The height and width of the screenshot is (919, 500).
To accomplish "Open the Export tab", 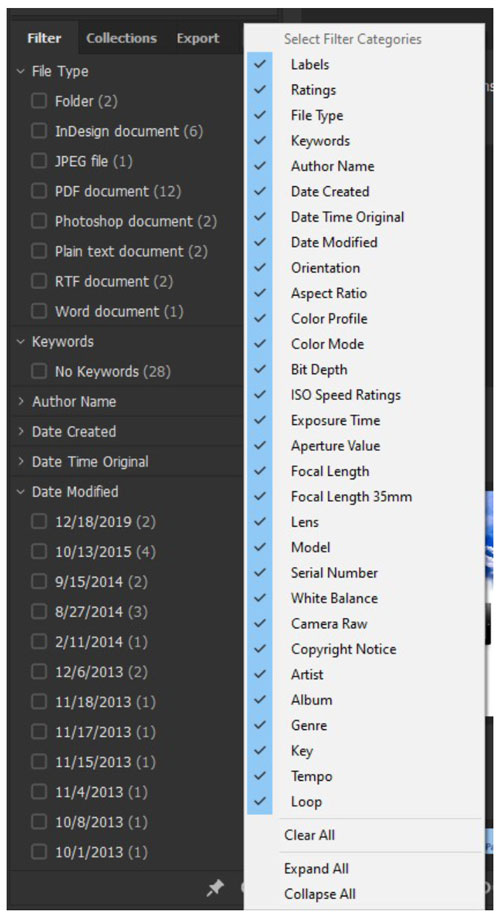I will point(198,38).
